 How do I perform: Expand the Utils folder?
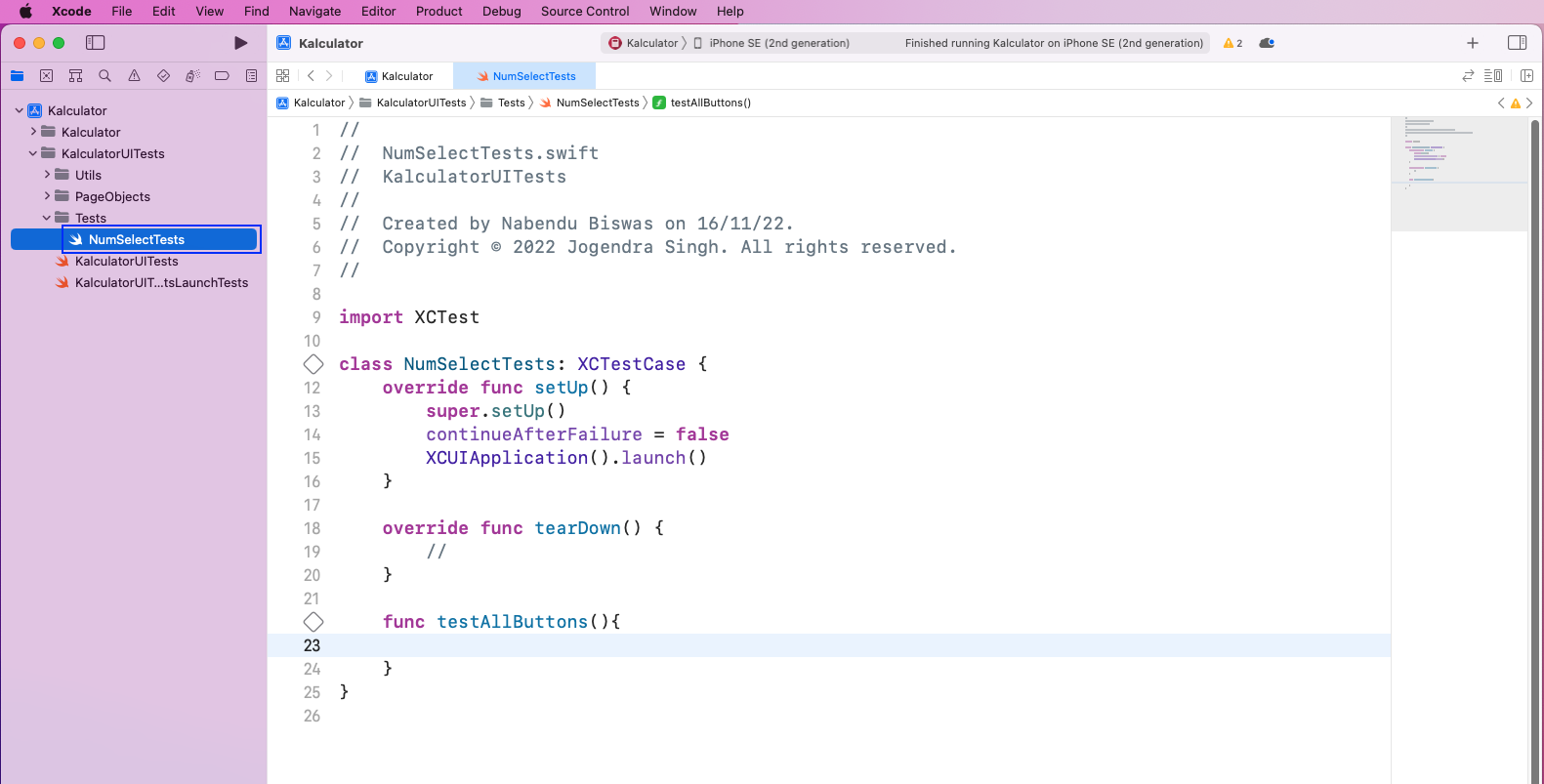[x=47, y=175]
